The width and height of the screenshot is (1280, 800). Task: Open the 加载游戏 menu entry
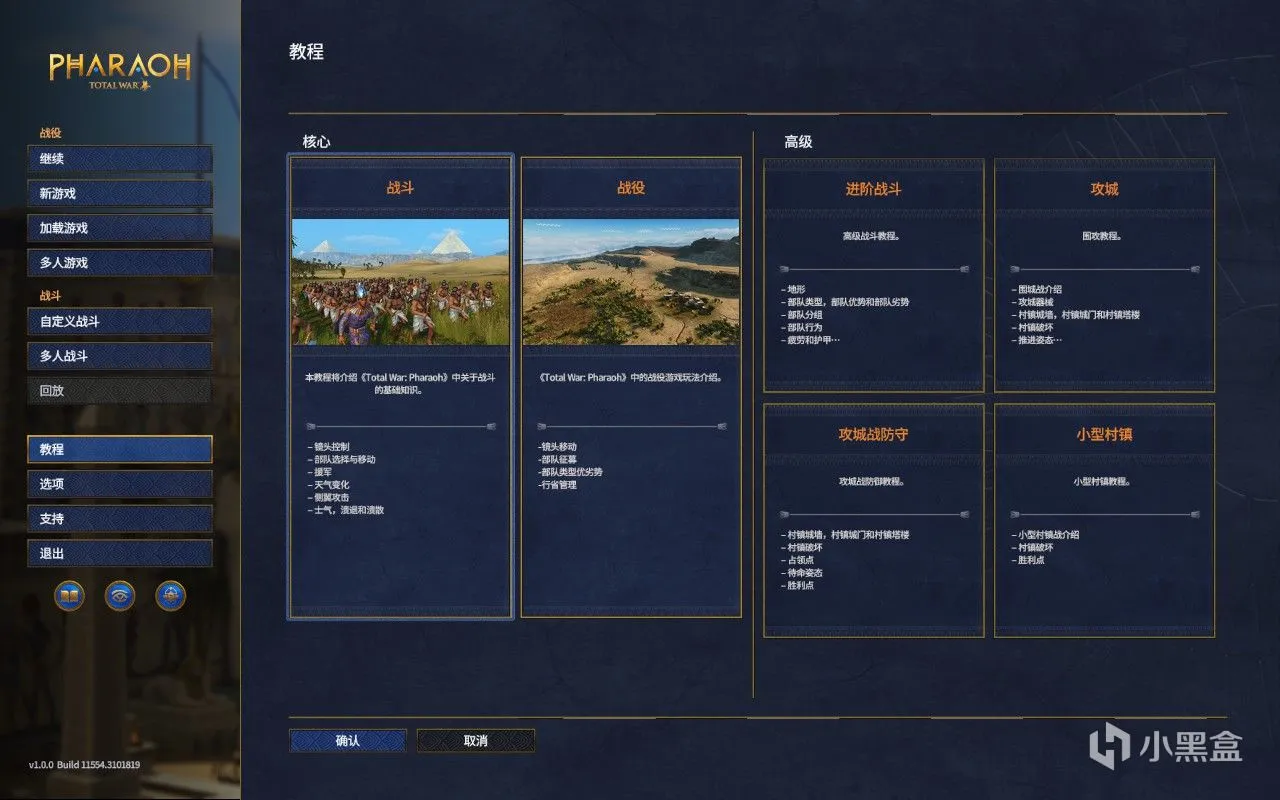[x=120, y=228]
